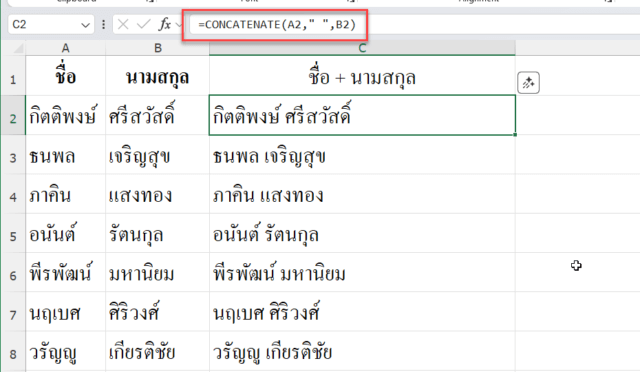This screenshot has width=640, height=372.
Task: Select row 5 header
Action: (x=13, y=233)
